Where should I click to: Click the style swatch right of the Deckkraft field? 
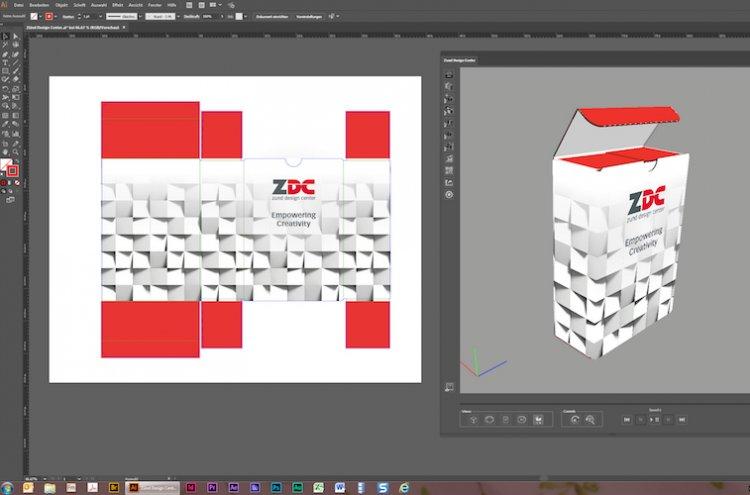coord(239,16)
